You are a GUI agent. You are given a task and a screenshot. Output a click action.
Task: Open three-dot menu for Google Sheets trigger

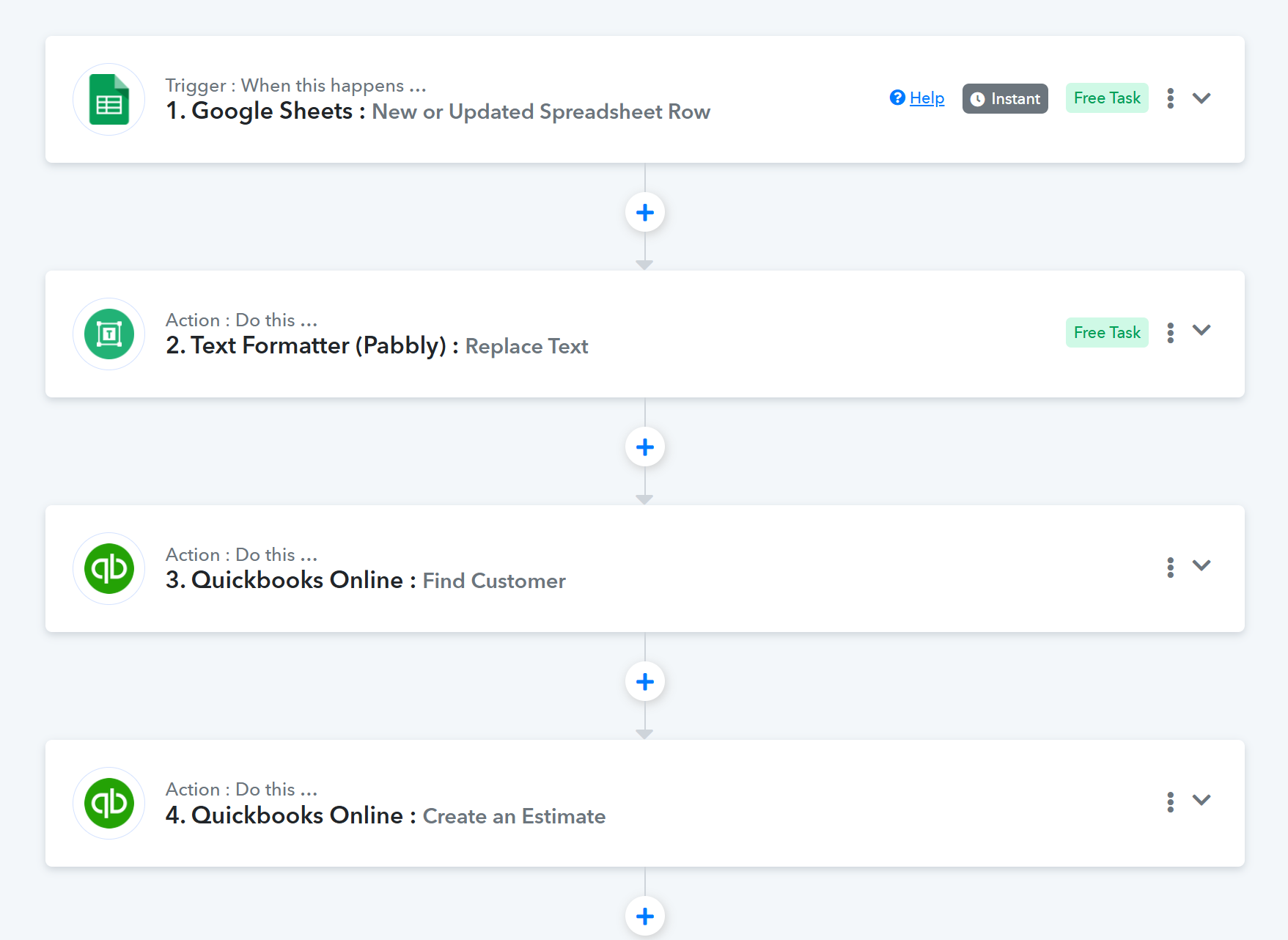tap(1171, 98)
